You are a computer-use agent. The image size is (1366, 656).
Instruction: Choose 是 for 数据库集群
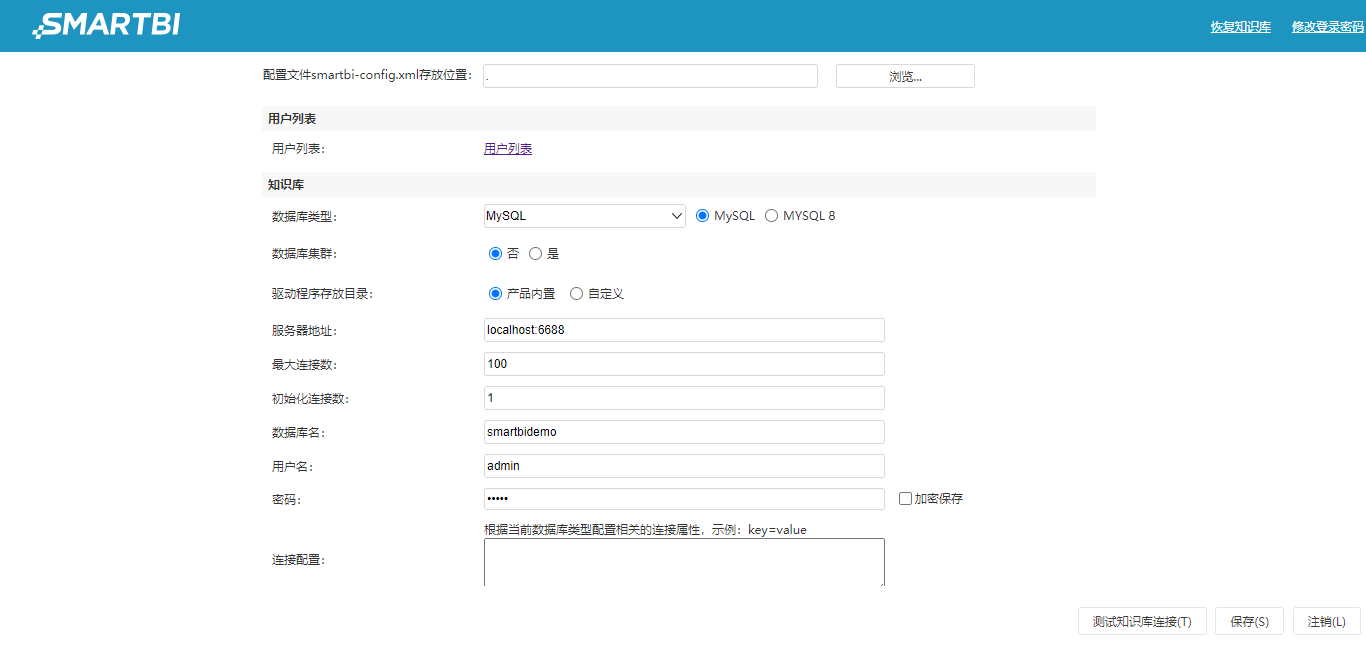tap(535, 254)
